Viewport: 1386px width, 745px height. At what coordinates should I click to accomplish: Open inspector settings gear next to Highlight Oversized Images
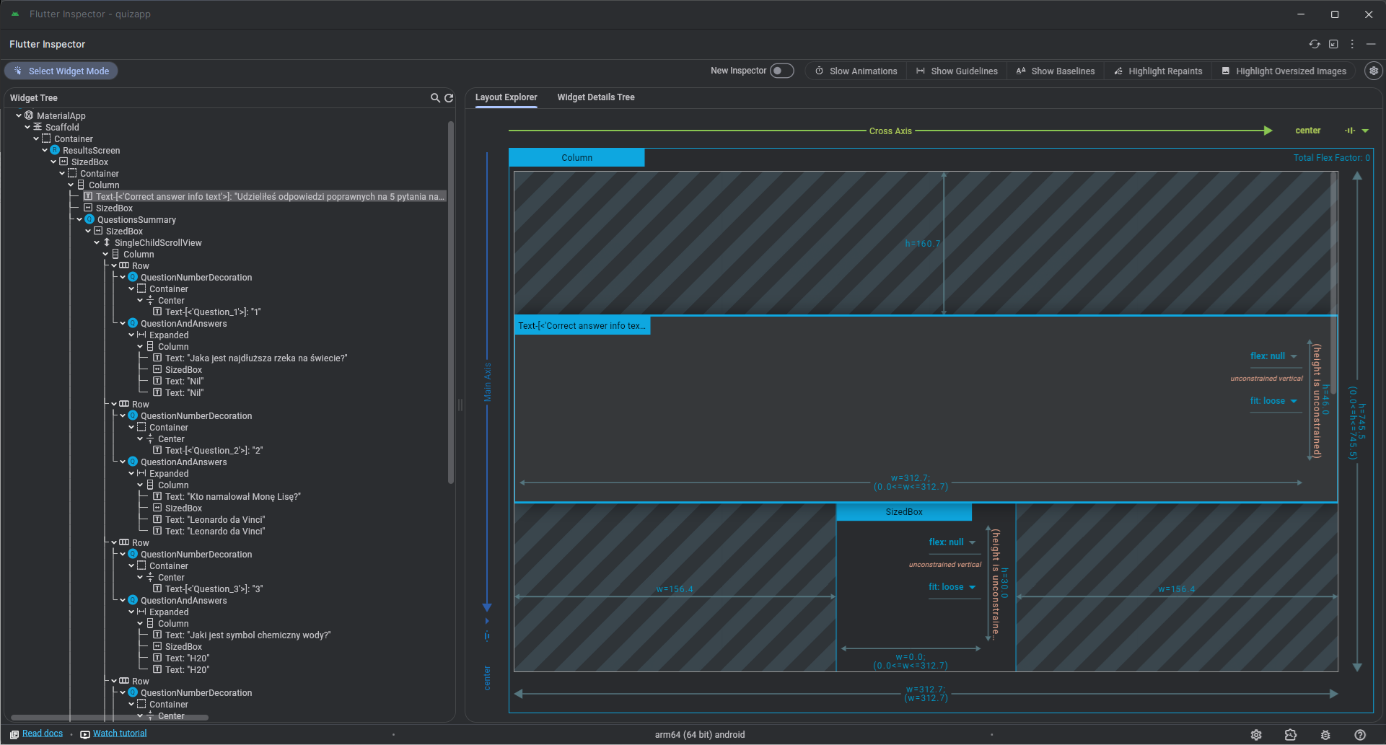(1373, 71)
